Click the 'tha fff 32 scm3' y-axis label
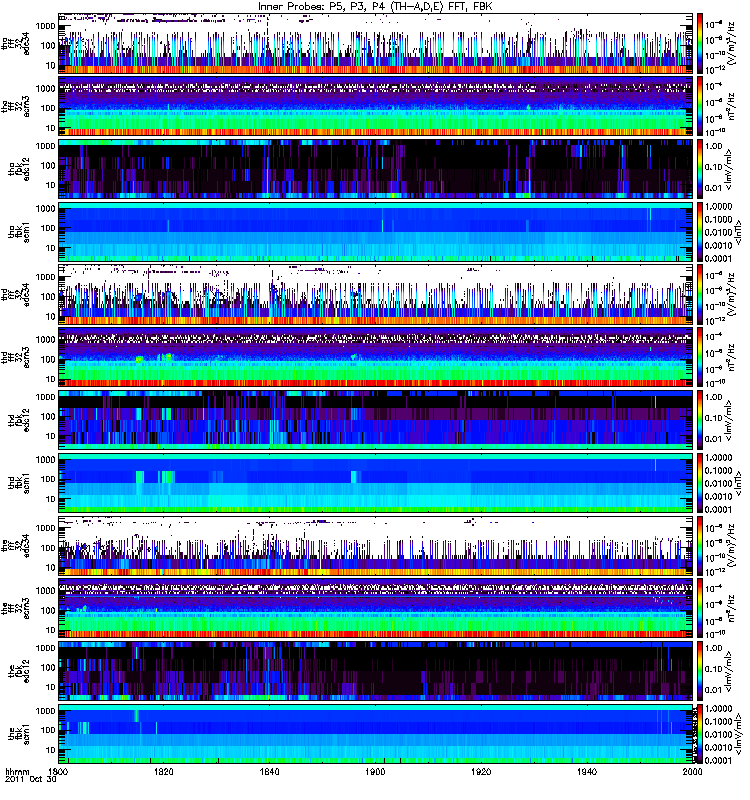 [16, 106]
